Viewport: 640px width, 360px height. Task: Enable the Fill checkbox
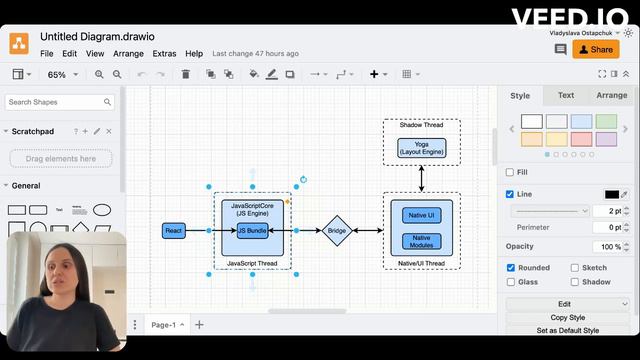click(510, 172)
